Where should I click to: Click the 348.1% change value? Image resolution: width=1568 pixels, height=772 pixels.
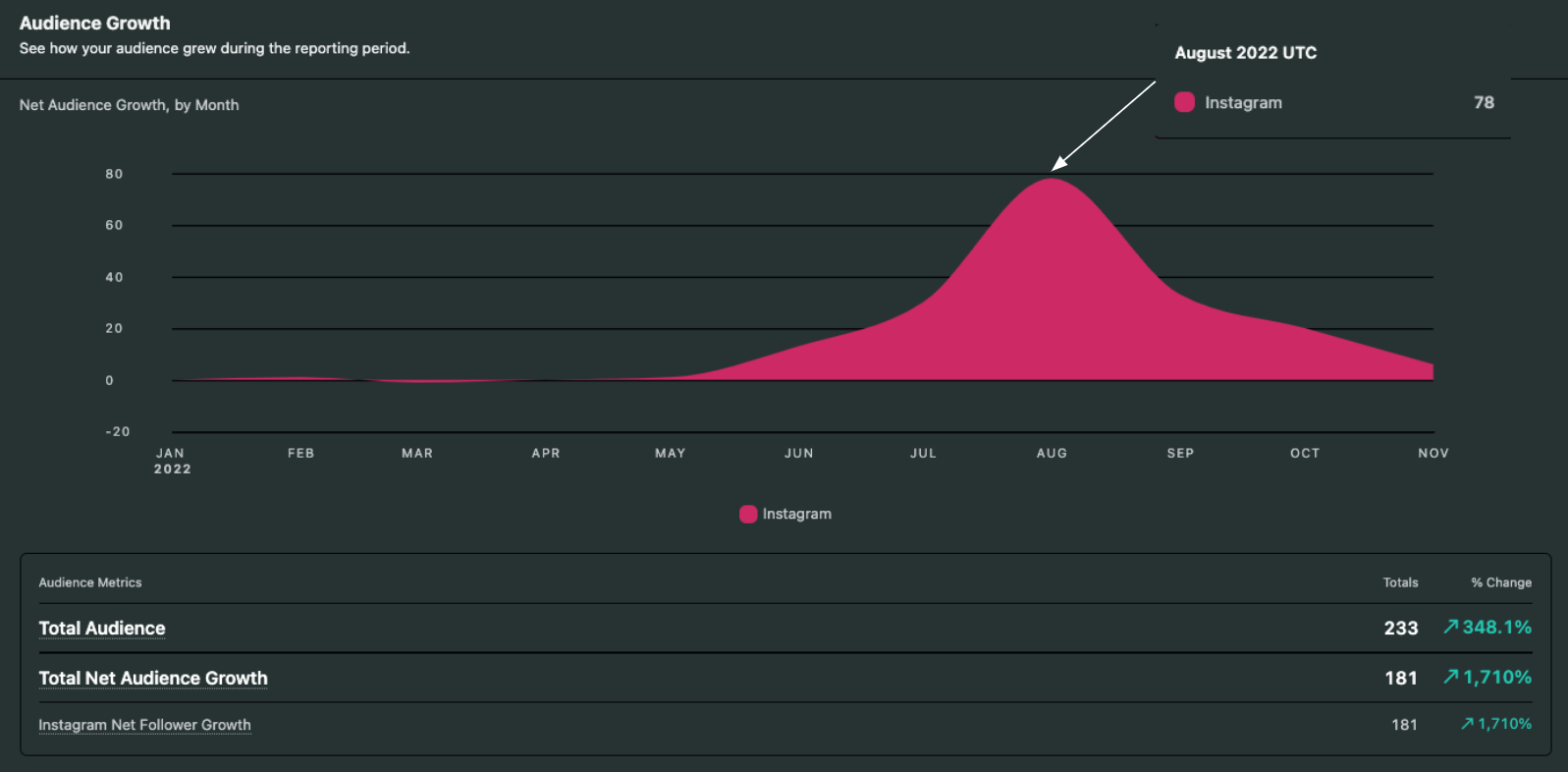pos(1497,627)
